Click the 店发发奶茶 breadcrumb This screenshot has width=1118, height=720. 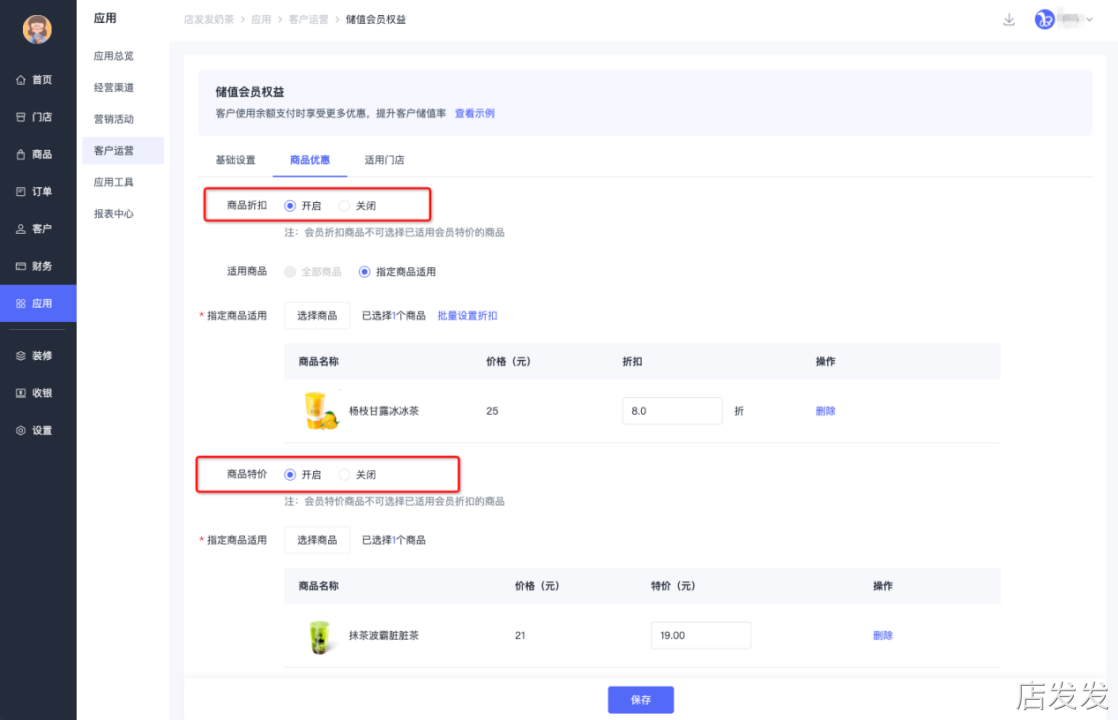click(x=209, y=20)
